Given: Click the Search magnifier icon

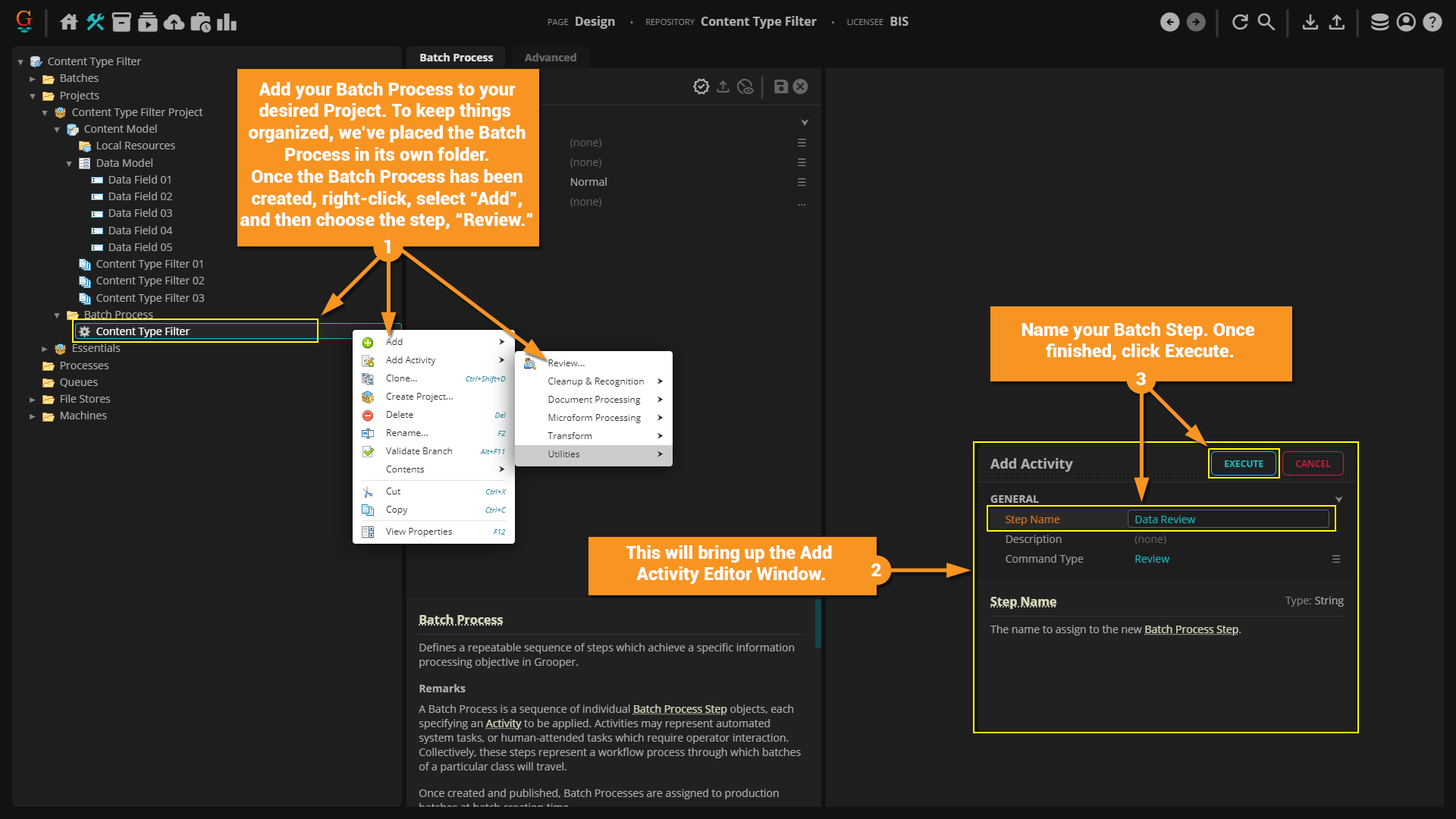Looking at the screenshot, I should click(x=1266, y=22).
